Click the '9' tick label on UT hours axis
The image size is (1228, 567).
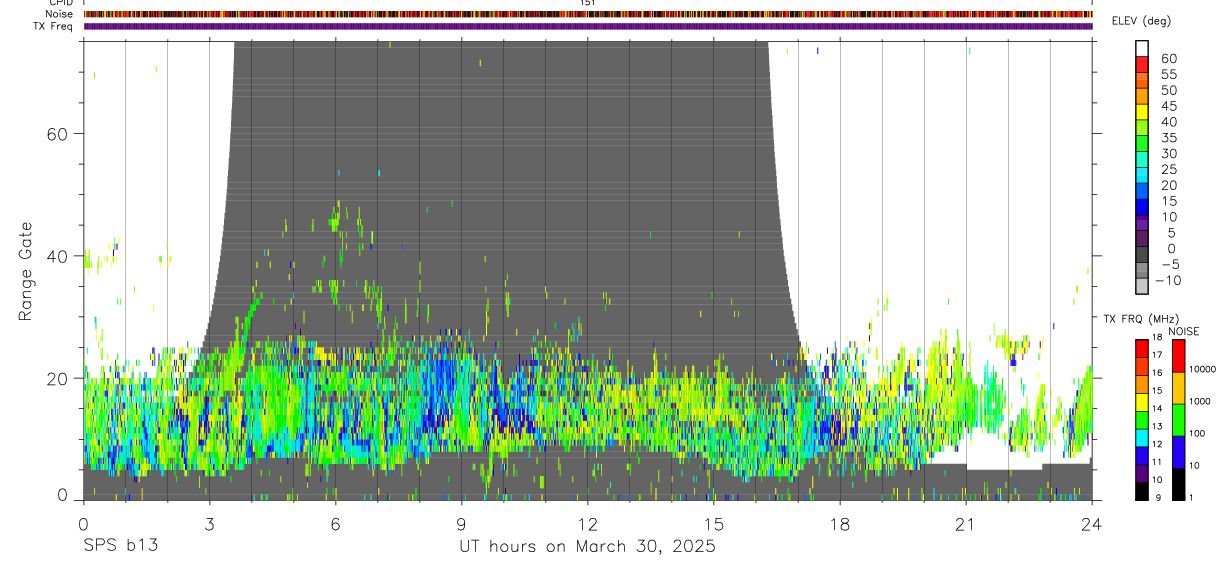(x=461, y=524)
